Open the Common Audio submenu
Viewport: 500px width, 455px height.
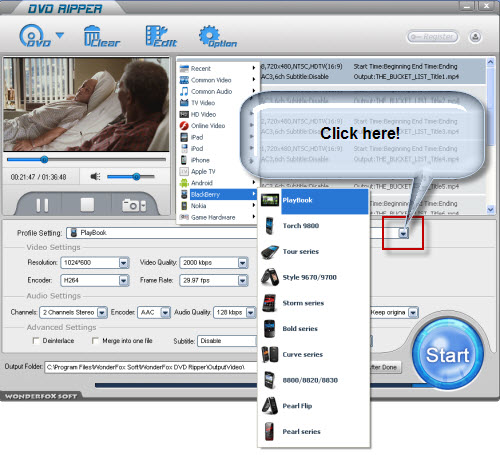(217, 91)
